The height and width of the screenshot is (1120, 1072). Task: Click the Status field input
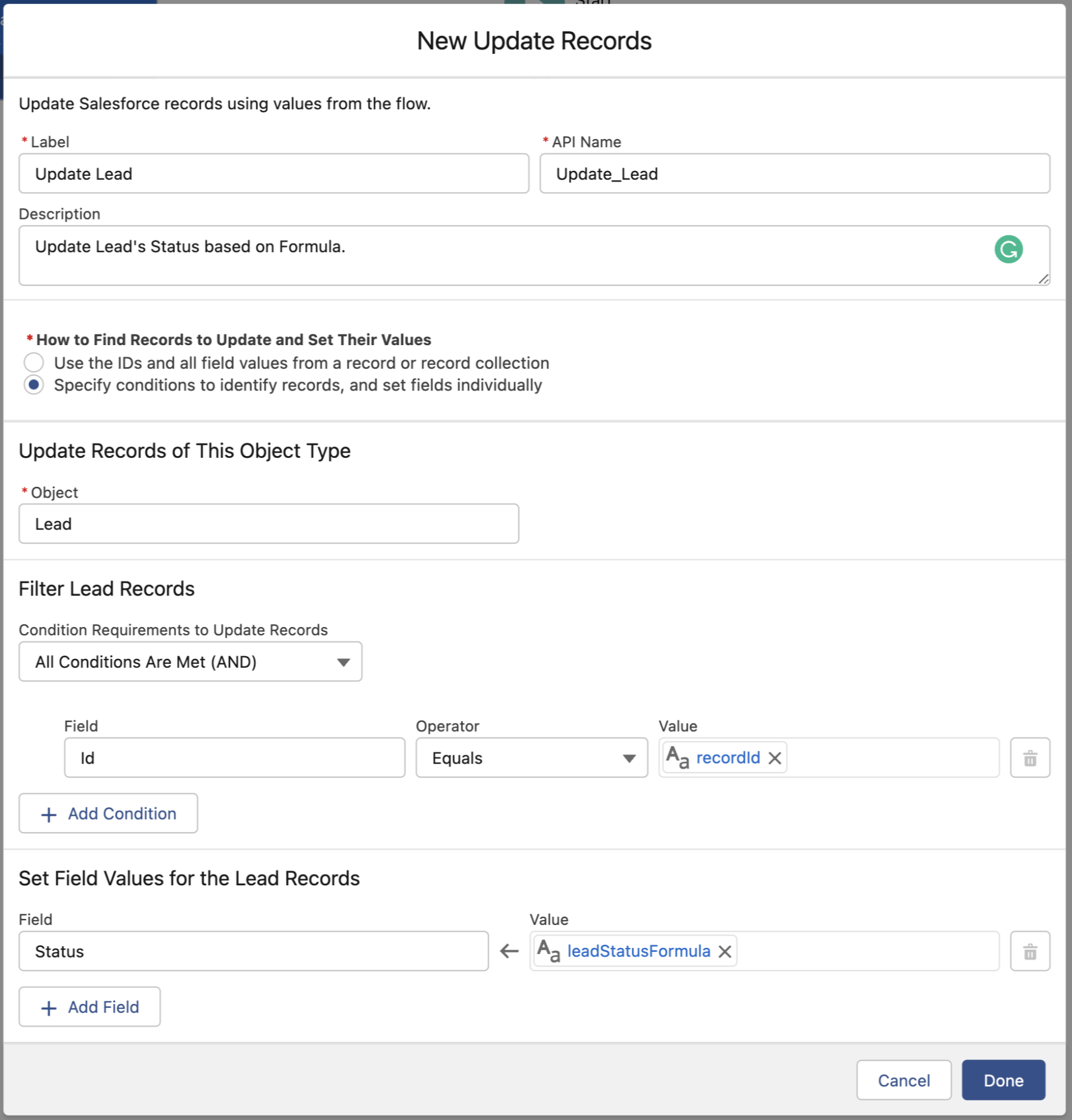point(253,951)
